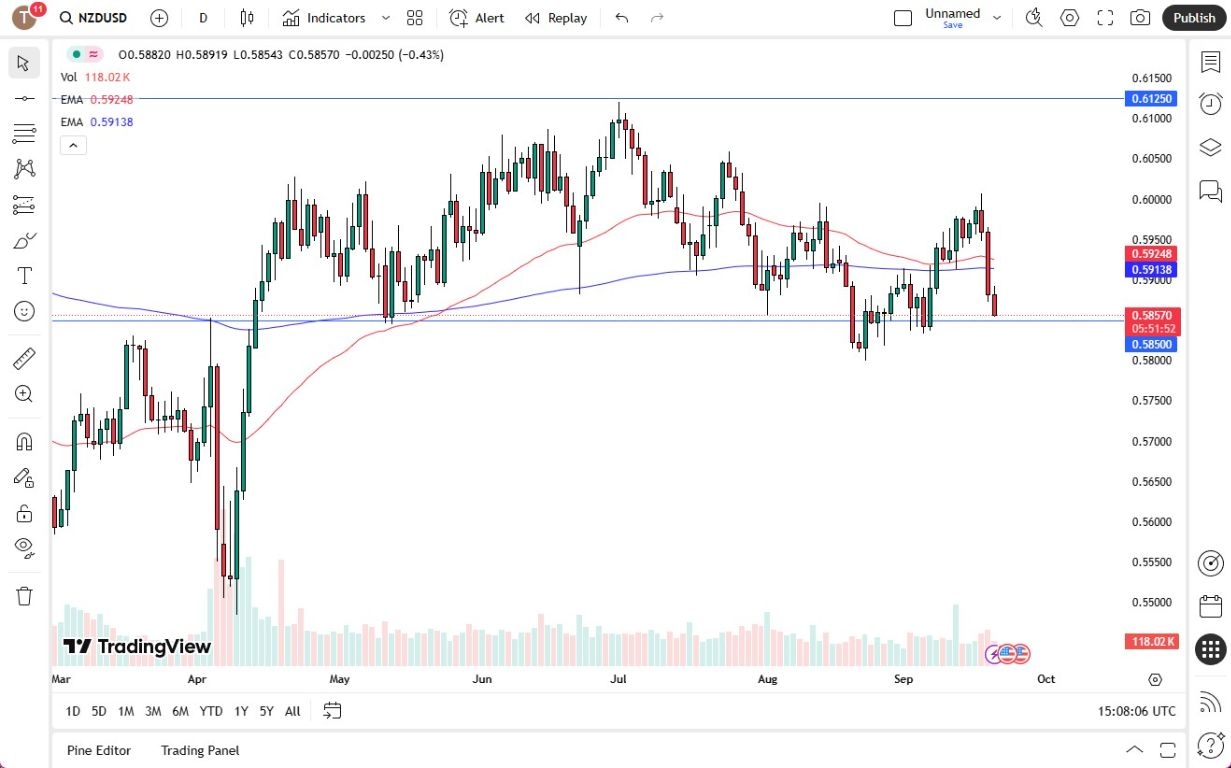The height and width of the screenshot is (768, 1231).
Task: Select the trend line drawing tool
Action: (x=24, y=98)
